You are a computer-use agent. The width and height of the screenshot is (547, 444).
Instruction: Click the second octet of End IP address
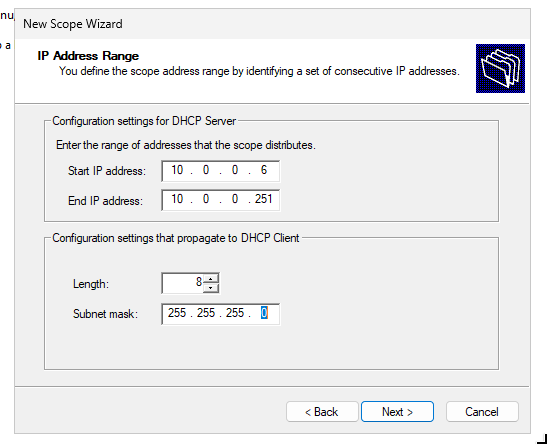pyautogui.click(x=206, y=199)
